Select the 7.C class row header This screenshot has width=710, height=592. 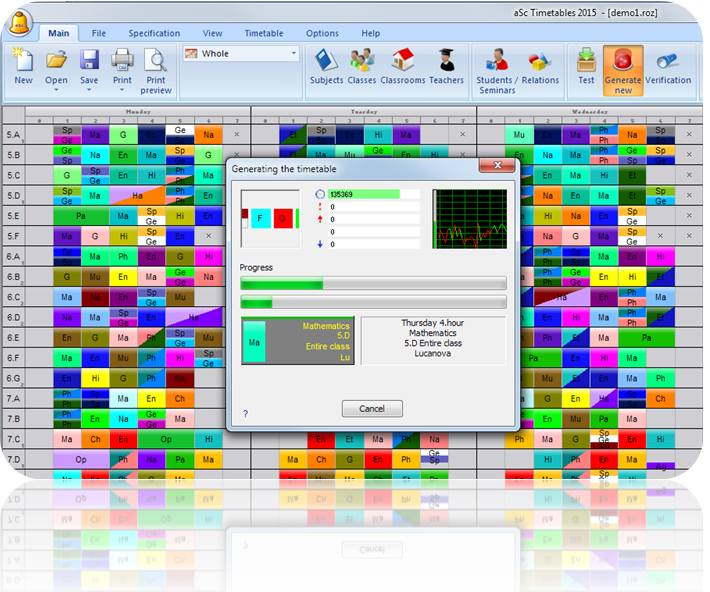[x=14, y=439]
